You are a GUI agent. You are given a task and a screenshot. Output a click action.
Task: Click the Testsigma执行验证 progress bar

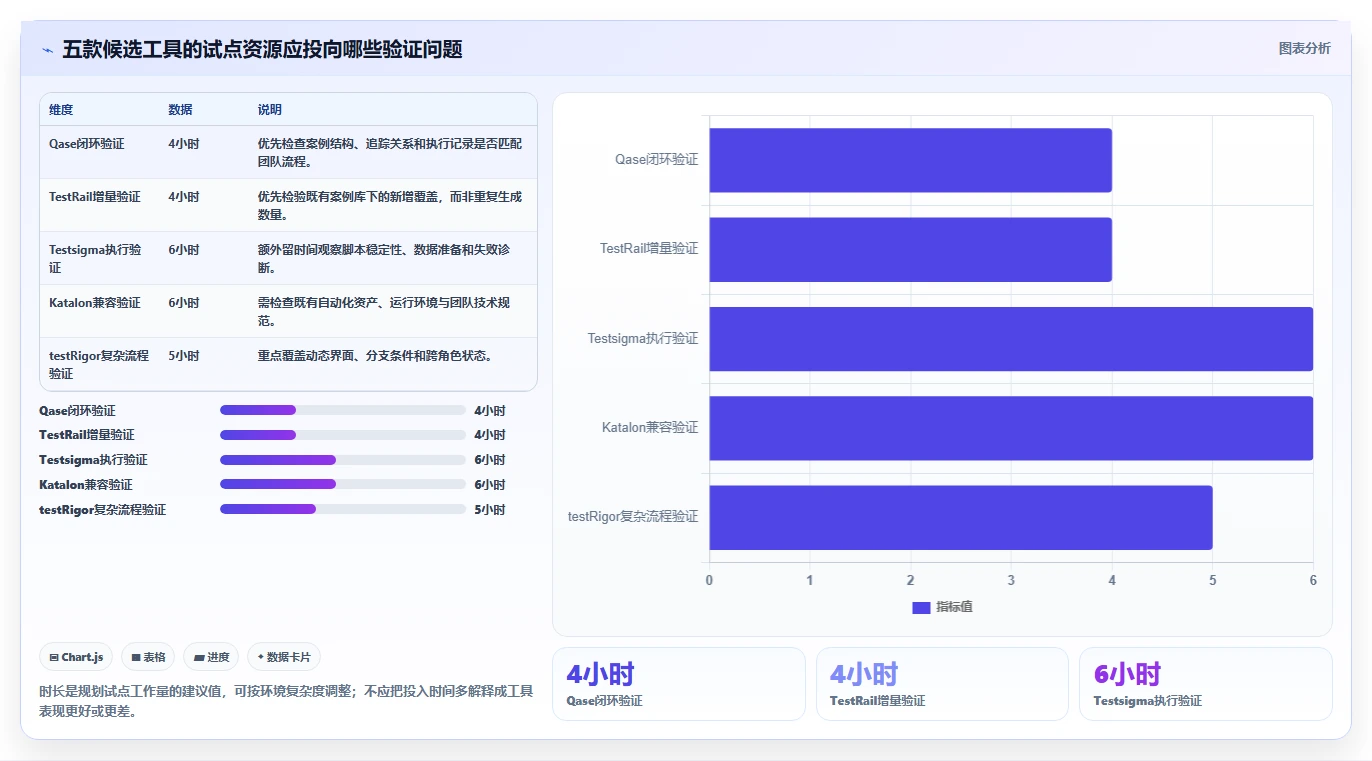click(343, 460)
